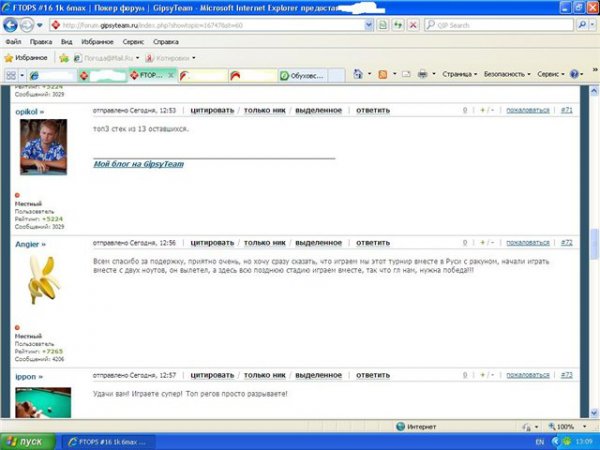Click the Angier banana avatar
Image resolution: width=600 pixels, height=450 pixels.
tap(41, 279)
